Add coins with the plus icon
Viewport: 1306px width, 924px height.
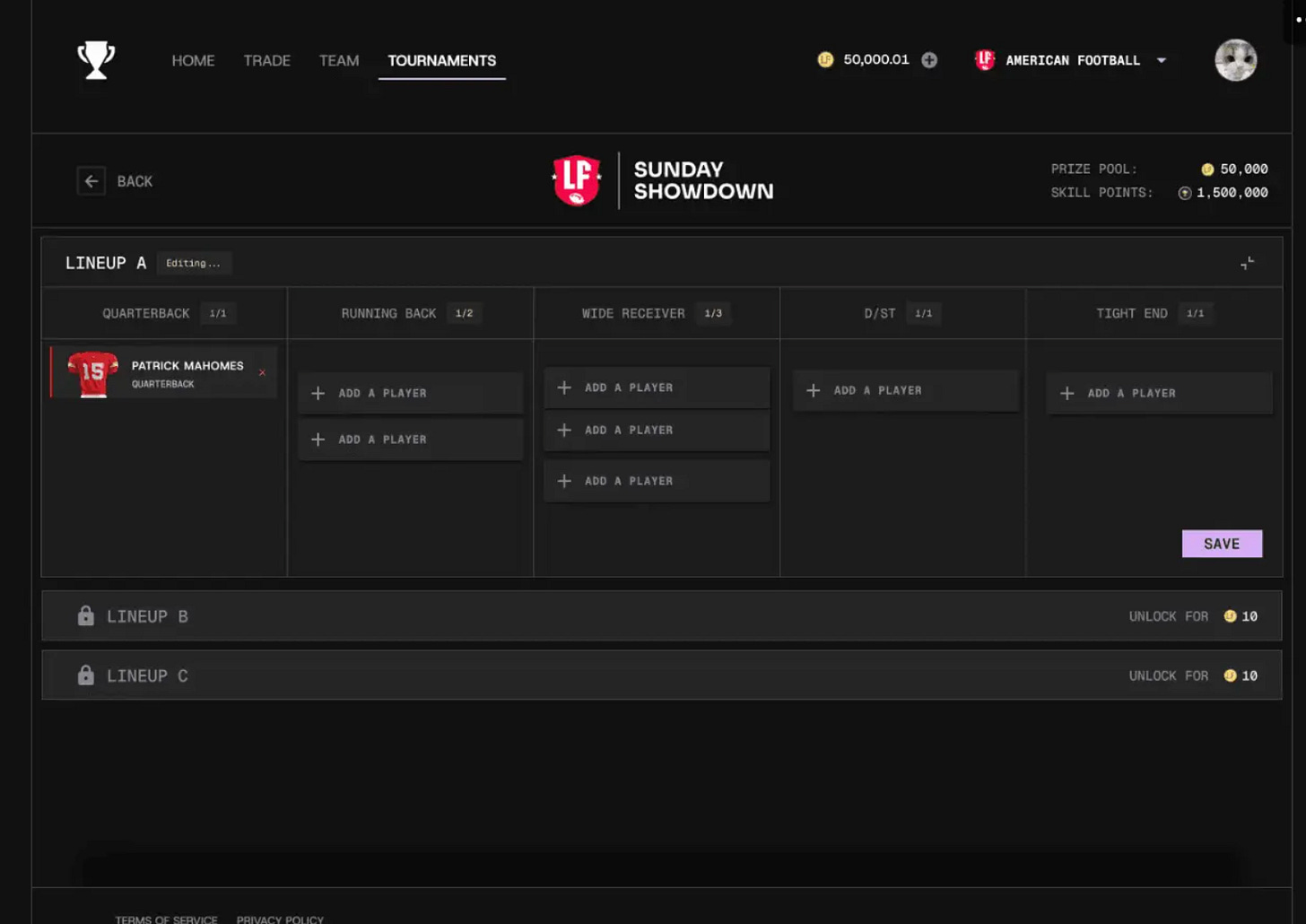[x=929, y=60]
